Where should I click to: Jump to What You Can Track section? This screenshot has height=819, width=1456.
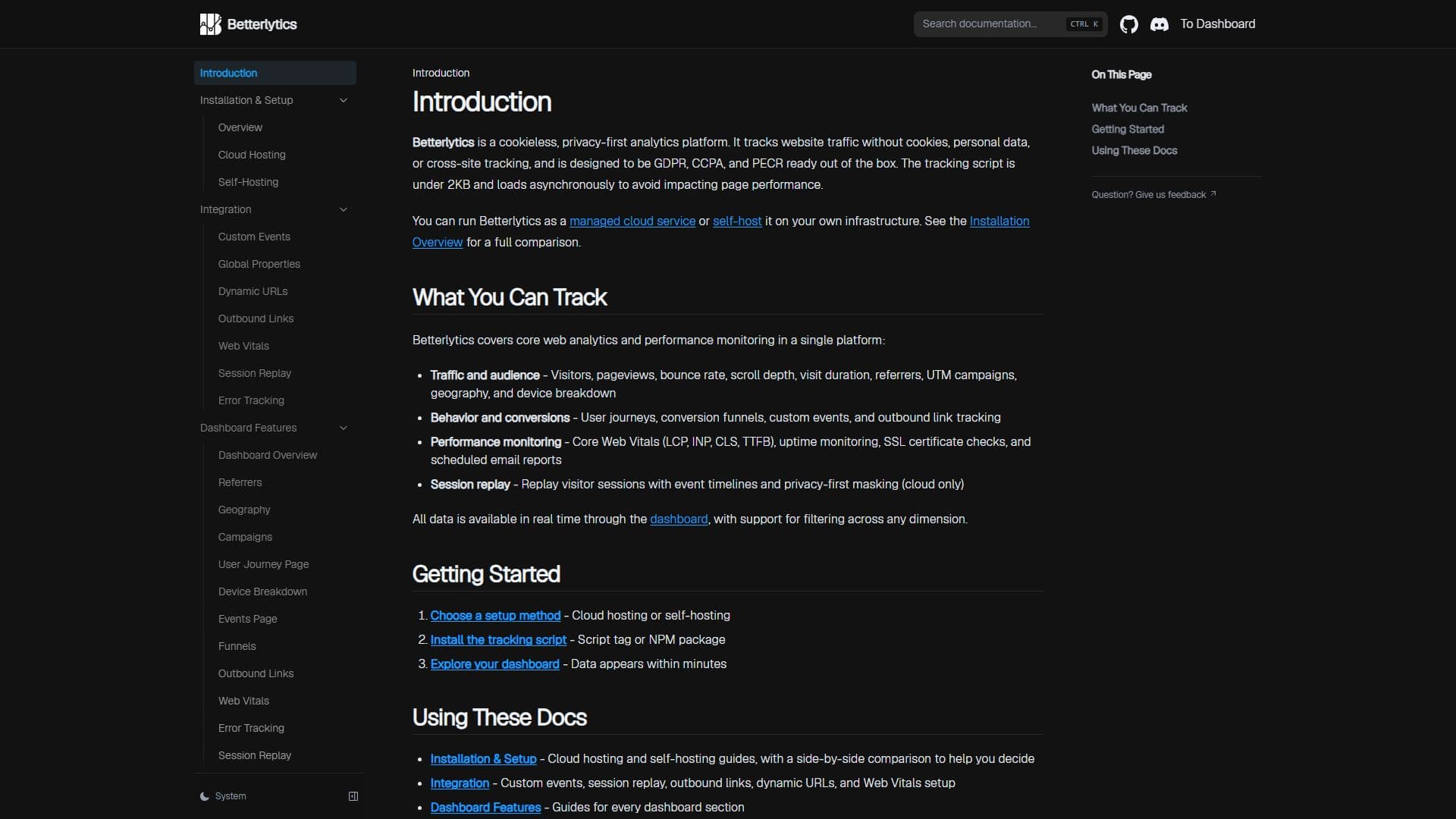pyautogui.click(x=1139, y=108)
